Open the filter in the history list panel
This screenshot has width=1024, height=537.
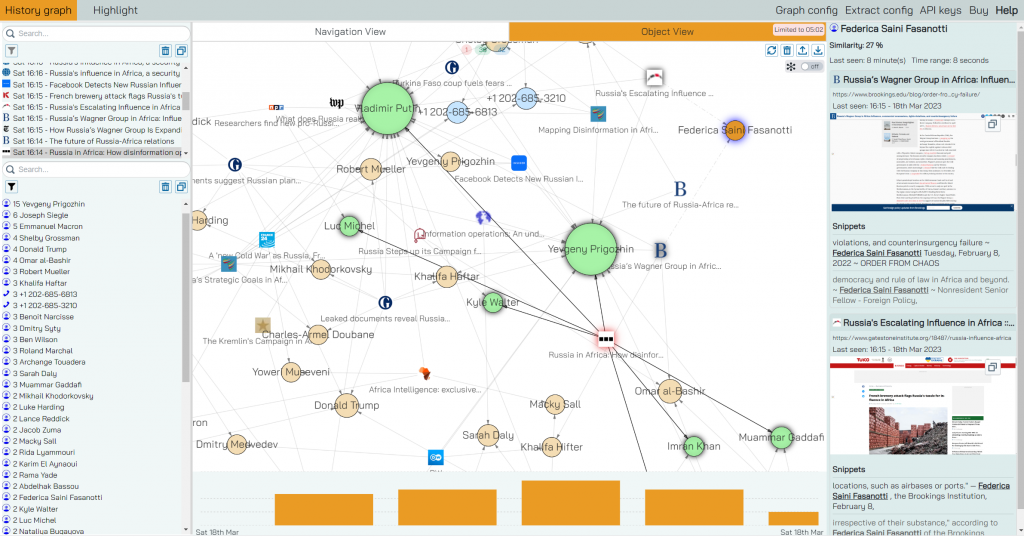(x=11, y=51)
